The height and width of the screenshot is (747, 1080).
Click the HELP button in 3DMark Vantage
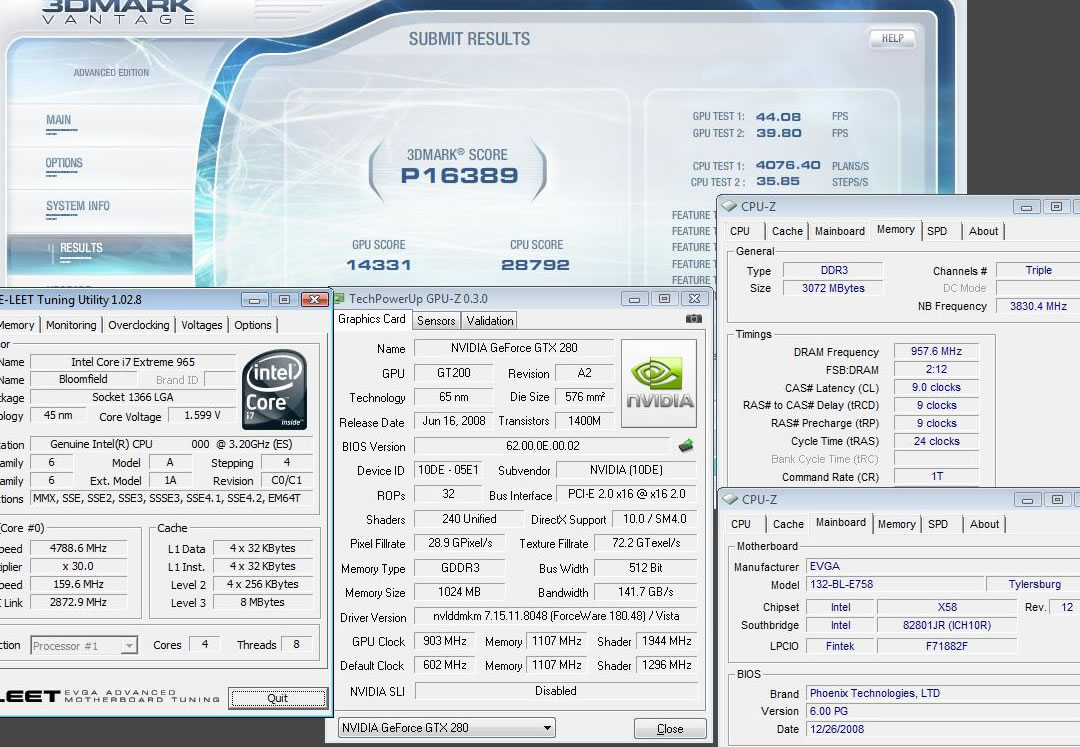click(x=893, y=39)
